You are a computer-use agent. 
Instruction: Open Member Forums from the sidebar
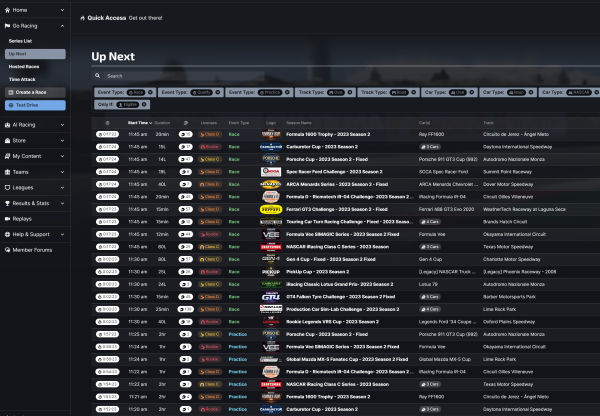coord(32,250)
